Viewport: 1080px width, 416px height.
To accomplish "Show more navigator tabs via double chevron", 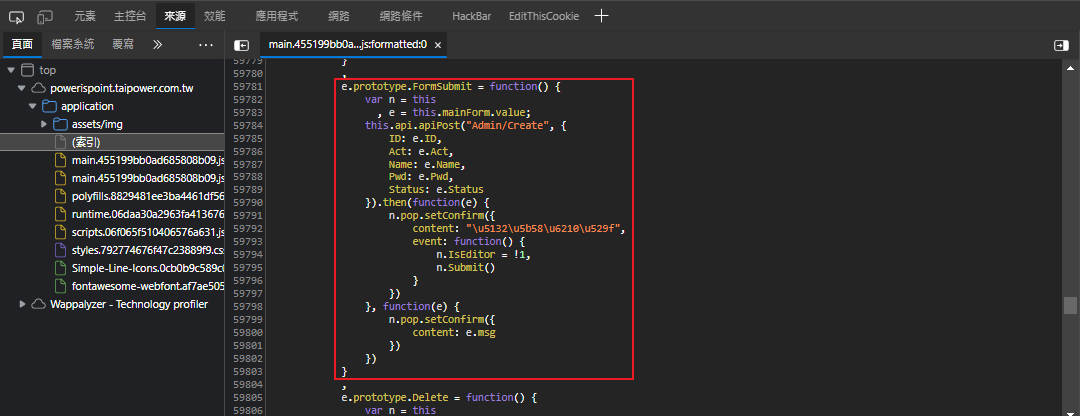I will [x=157, y=45].
